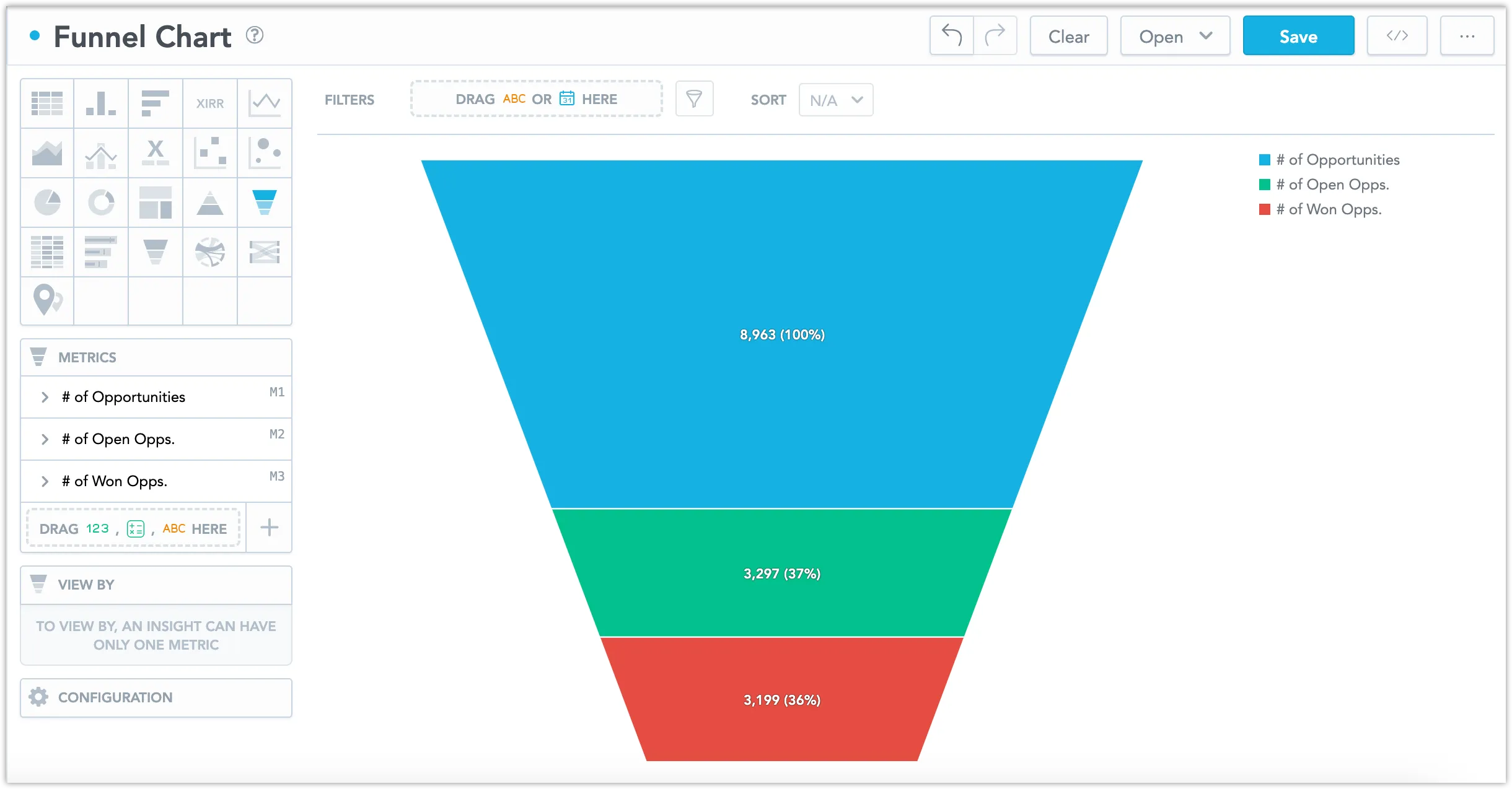Expand the # of Open Opps. metric
This screenshot has width=1512, height=789.
45,439
